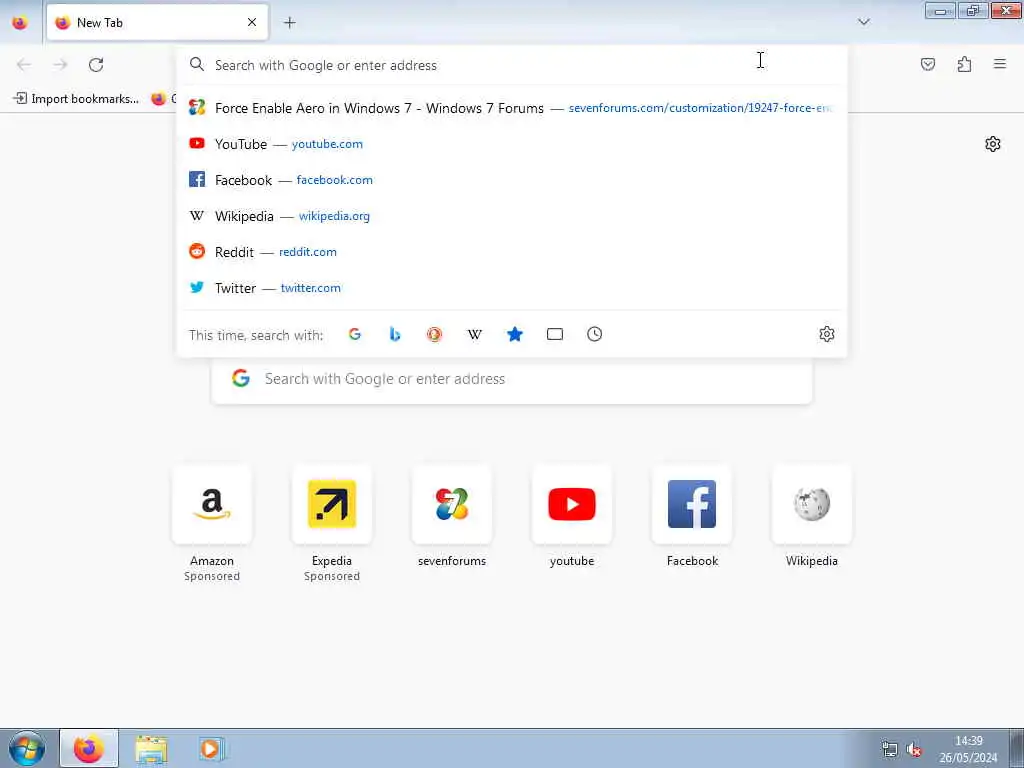The height and width of the screenshot is (768, 1024).
Task: Launch Windows Media Player from taskbar
Action: (x=212, y=748)
